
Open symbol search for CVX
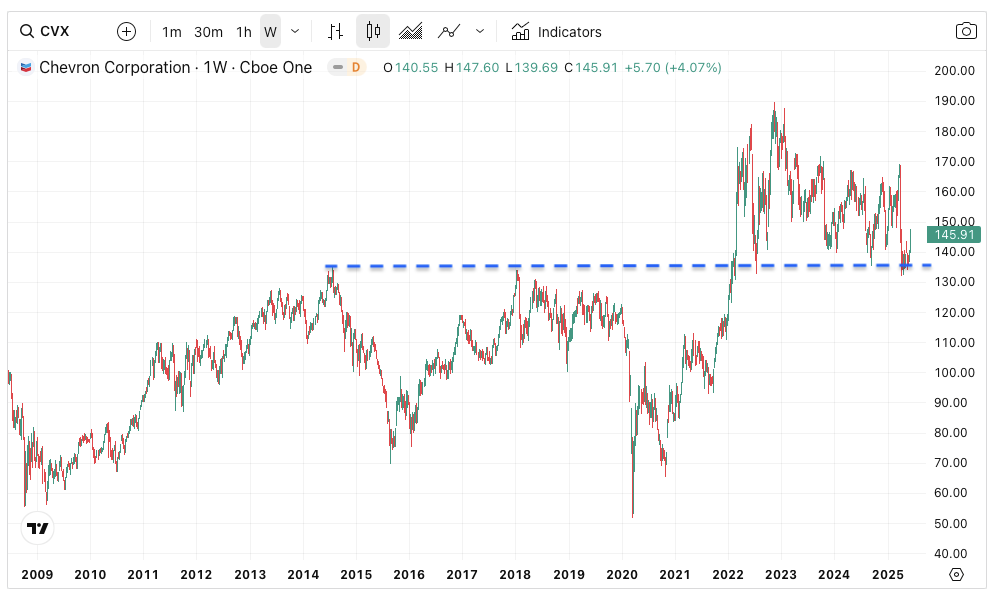point(44,31)
